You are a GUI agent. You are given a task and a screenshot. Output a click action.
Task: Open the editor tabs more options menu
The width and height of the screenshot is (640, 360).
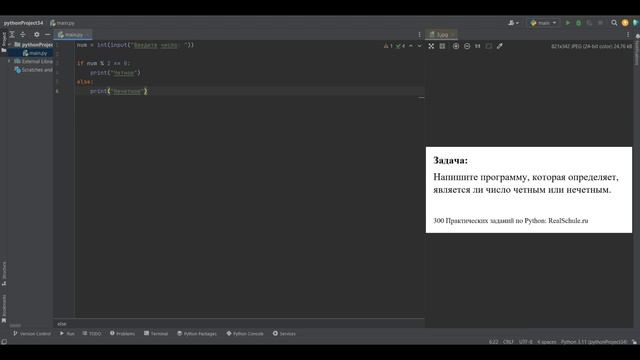point(419,35)
